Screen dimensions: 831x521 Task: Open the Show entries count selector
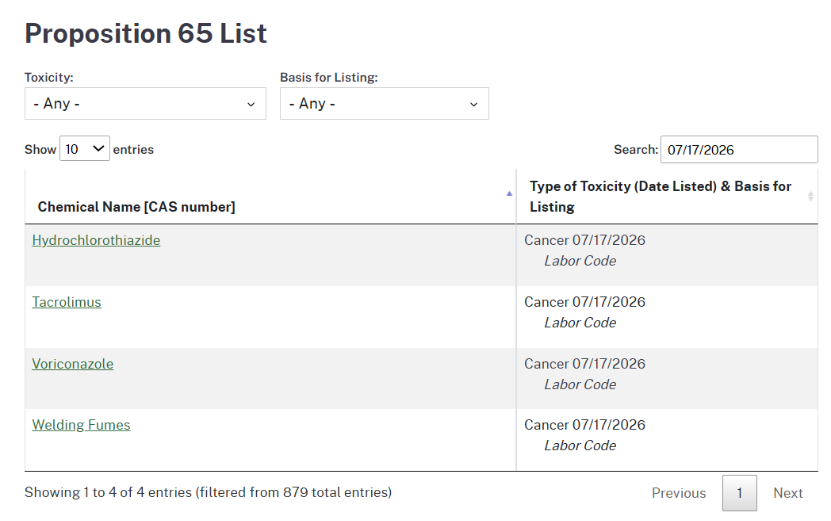click(84, 149)
